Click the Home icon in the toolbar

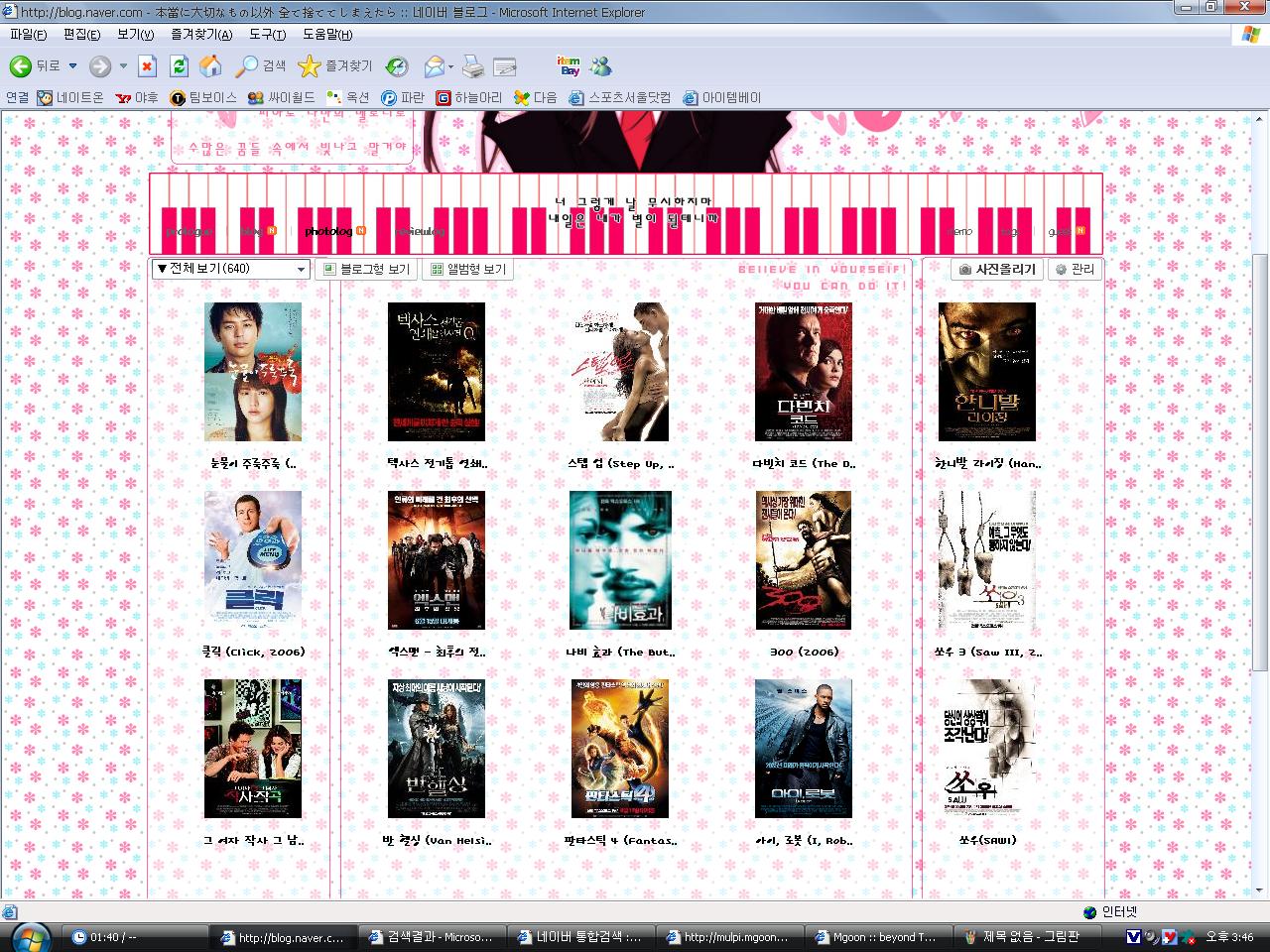pos(210,66)
